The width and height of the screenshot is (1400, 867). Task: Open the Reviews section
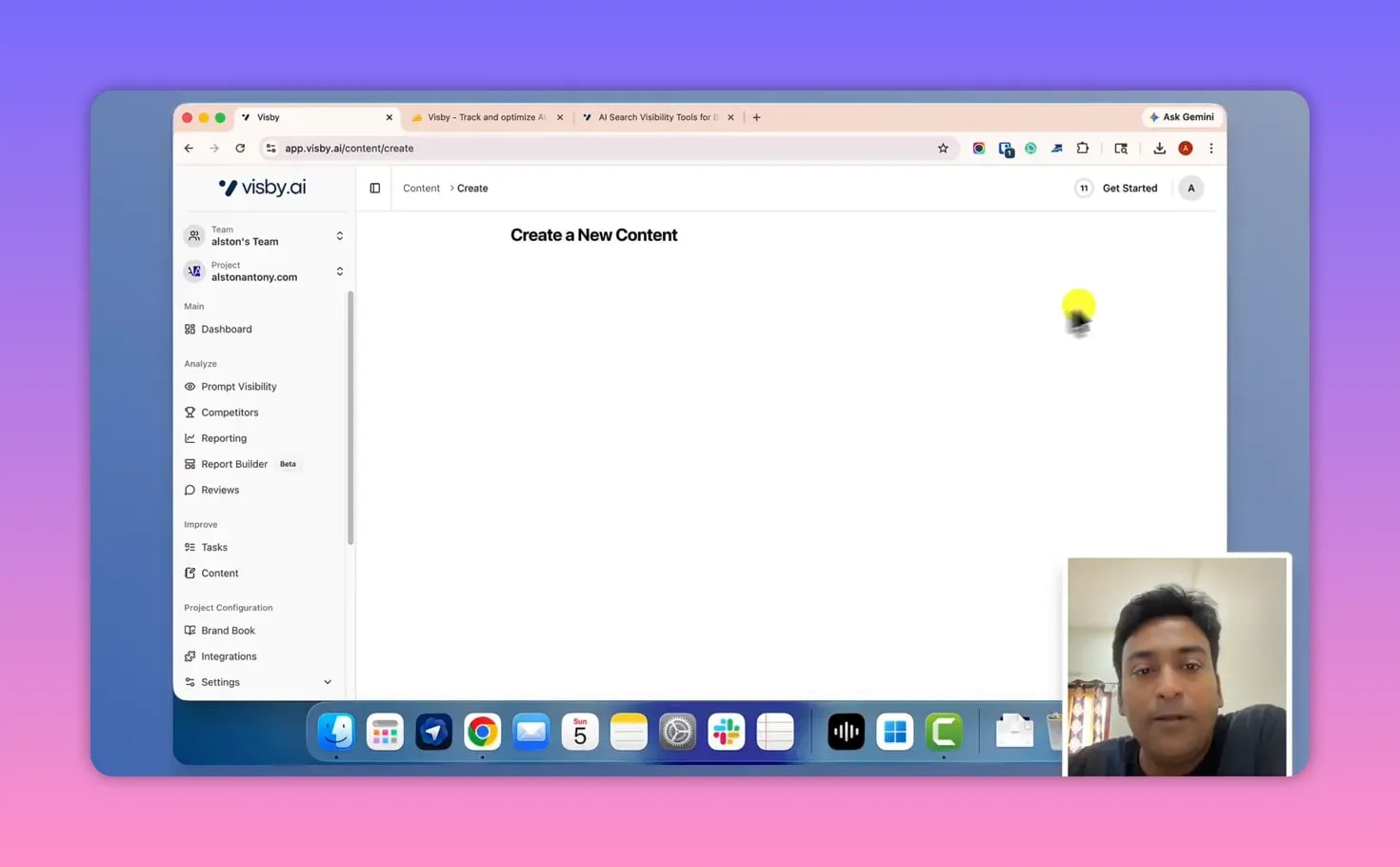tap(219, 490)
